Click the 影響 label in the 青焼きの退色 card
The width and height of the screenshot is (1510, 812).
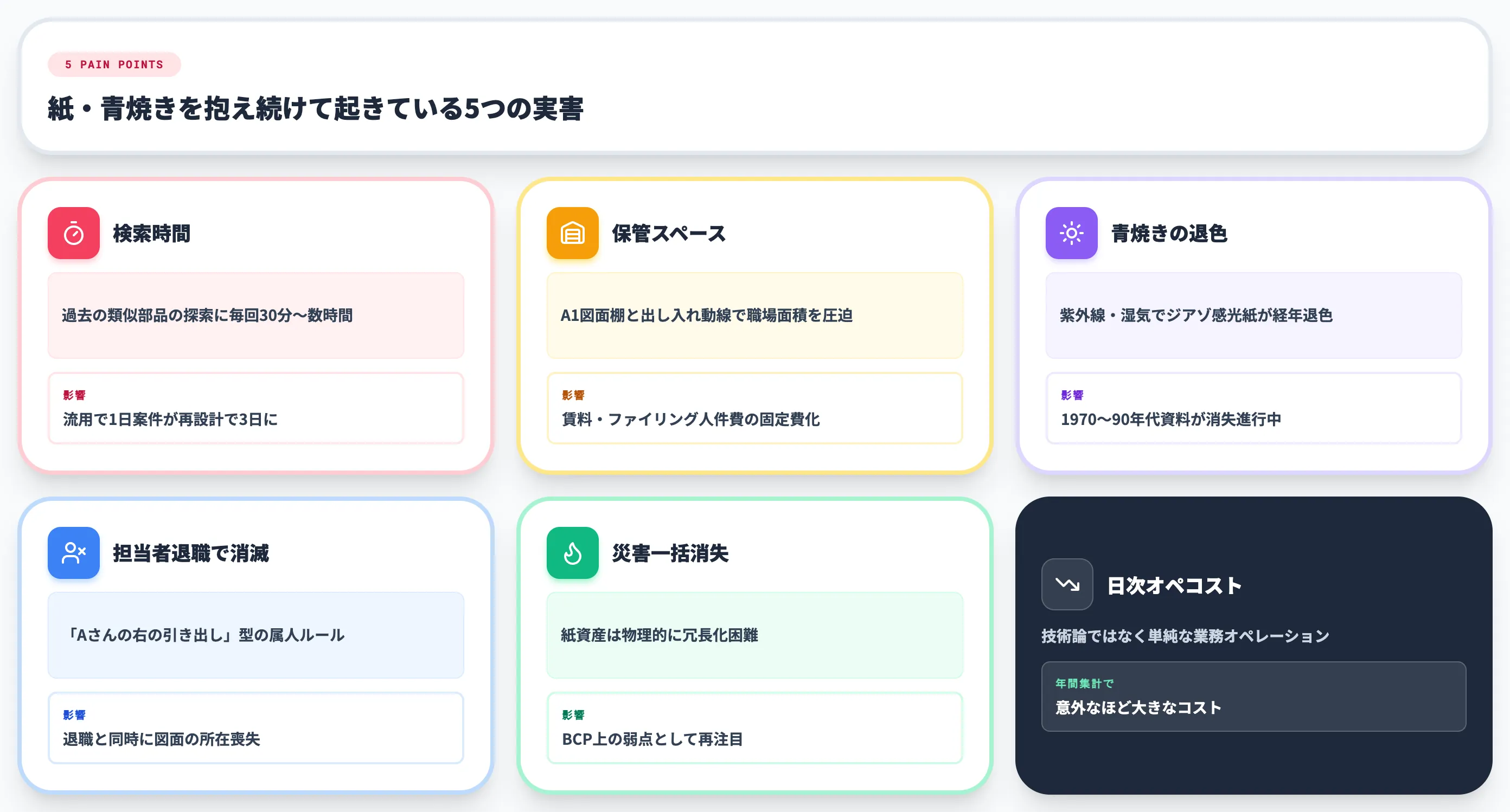coord(1072,395)
